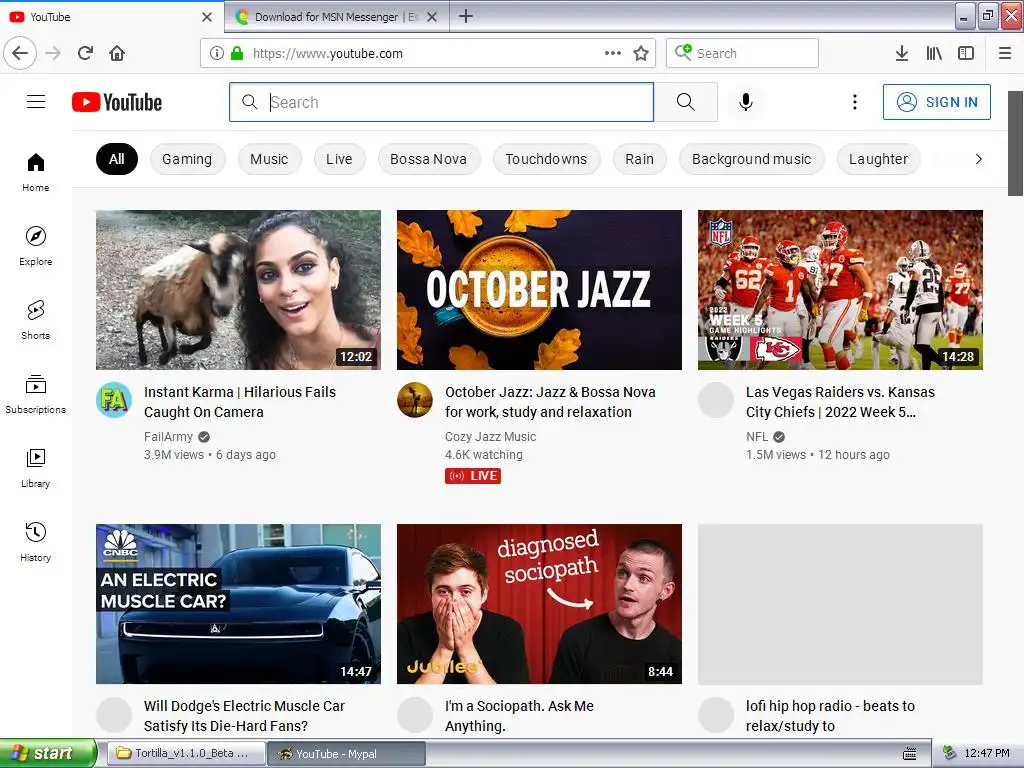
Task: Open Shorts in YouTube sidebar
Action: click(36, 320)
